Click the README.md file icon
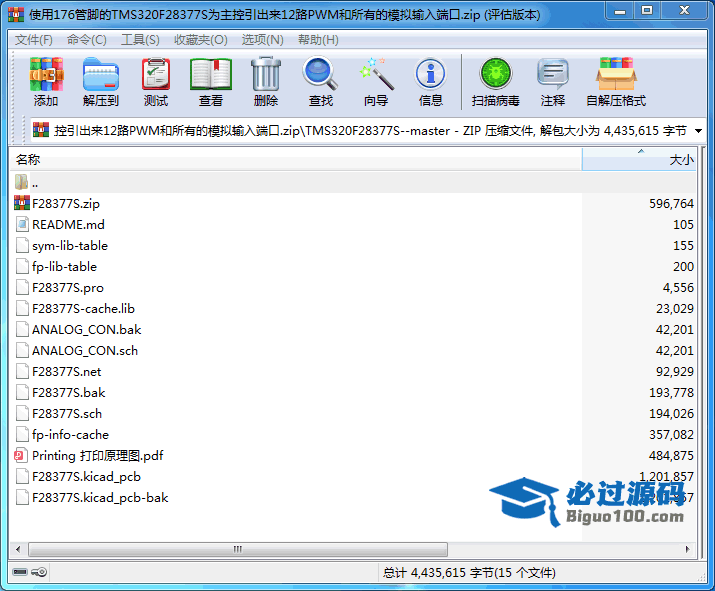The height and width of the screenshot is (591, 715). [x=22, y=224]
